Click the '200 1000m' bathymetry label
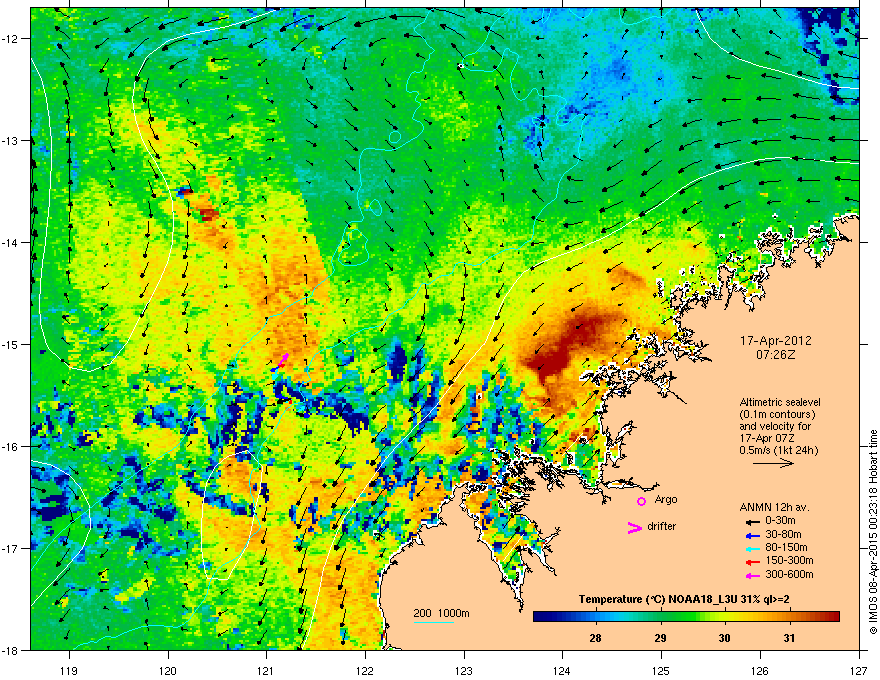 tap(441, 613)
